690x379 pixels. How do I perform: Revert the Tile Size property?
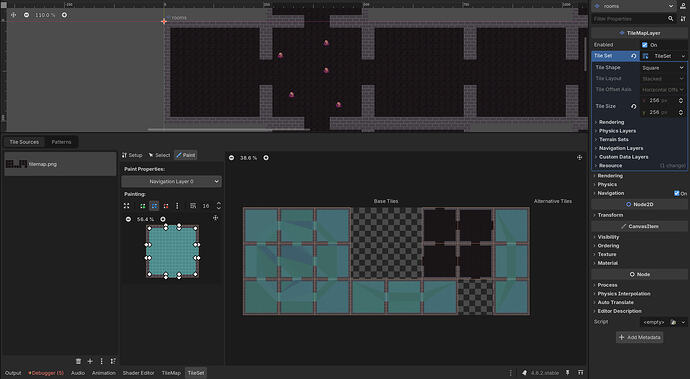pos(634,107)
